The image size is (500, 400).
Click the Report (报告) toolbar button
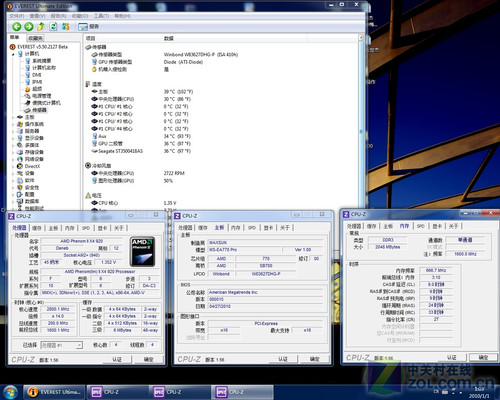tap(88, 26)
